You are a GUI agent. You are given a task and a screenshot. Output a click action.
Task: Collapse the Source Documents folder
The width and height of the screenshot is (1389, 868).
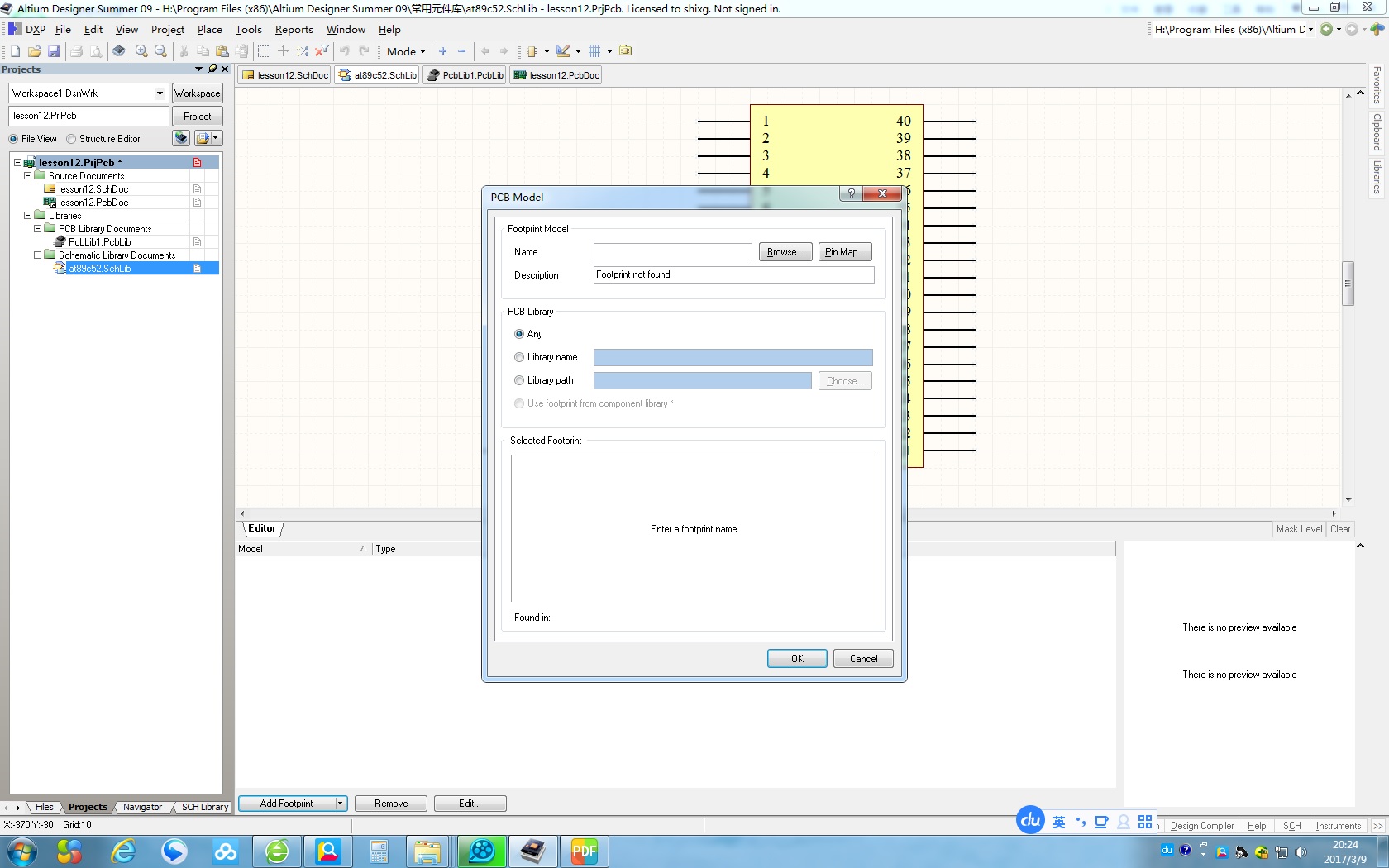27,176
